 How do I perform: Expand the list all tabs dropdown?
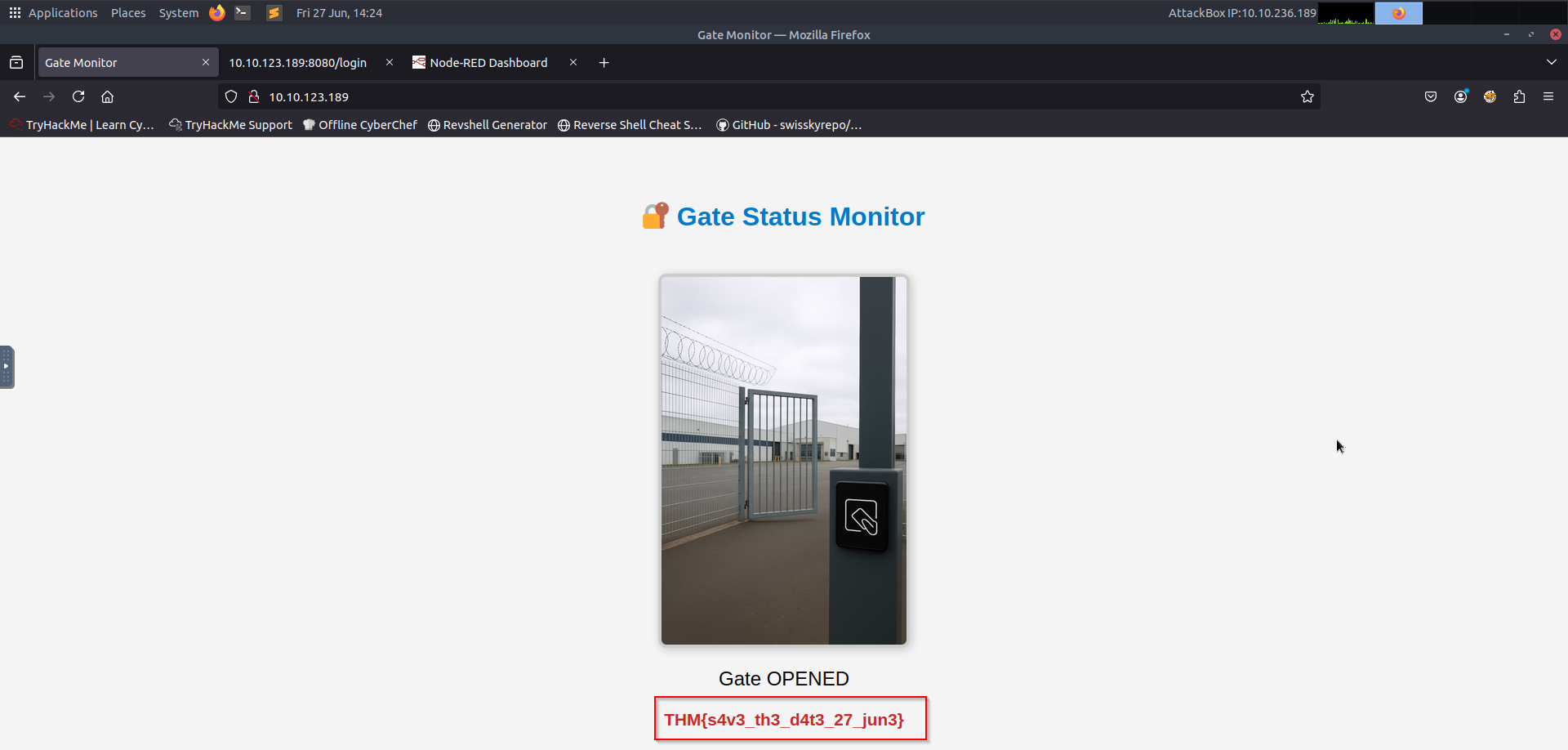1552,62
